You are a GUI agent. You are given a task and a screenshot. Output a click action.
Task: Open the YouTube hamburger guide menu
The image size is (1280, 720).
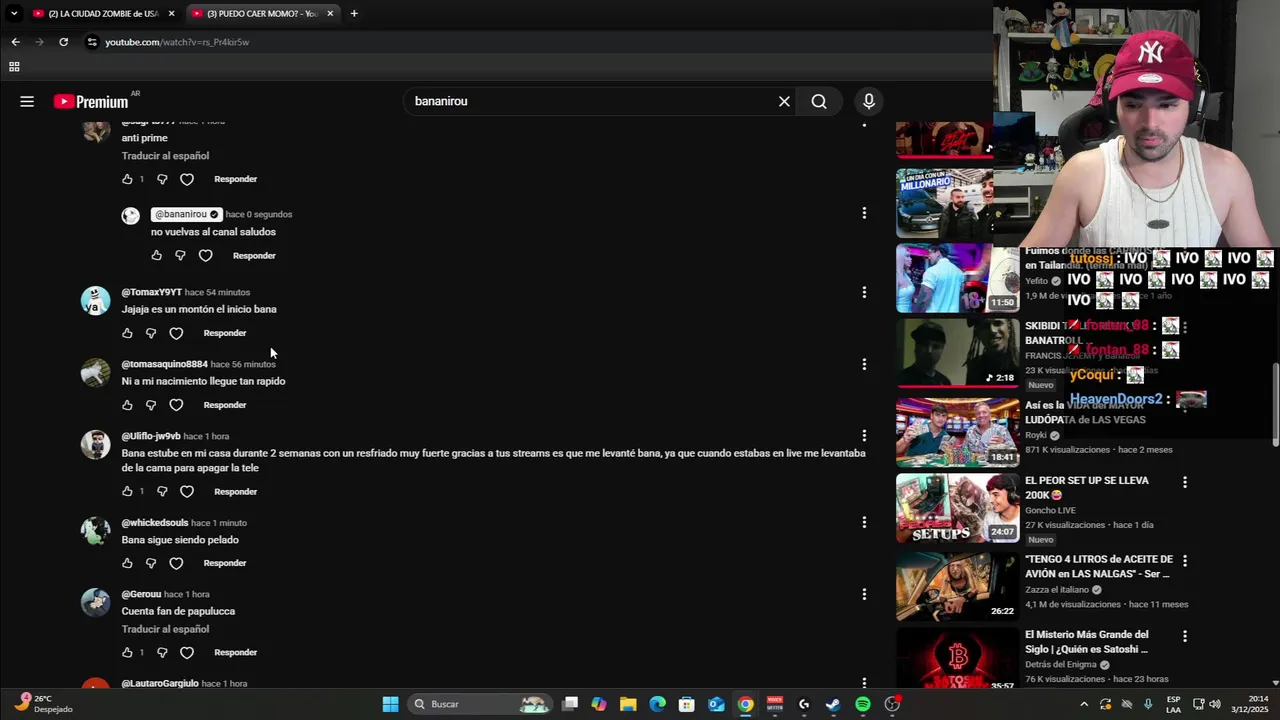[x=27, y=101]
